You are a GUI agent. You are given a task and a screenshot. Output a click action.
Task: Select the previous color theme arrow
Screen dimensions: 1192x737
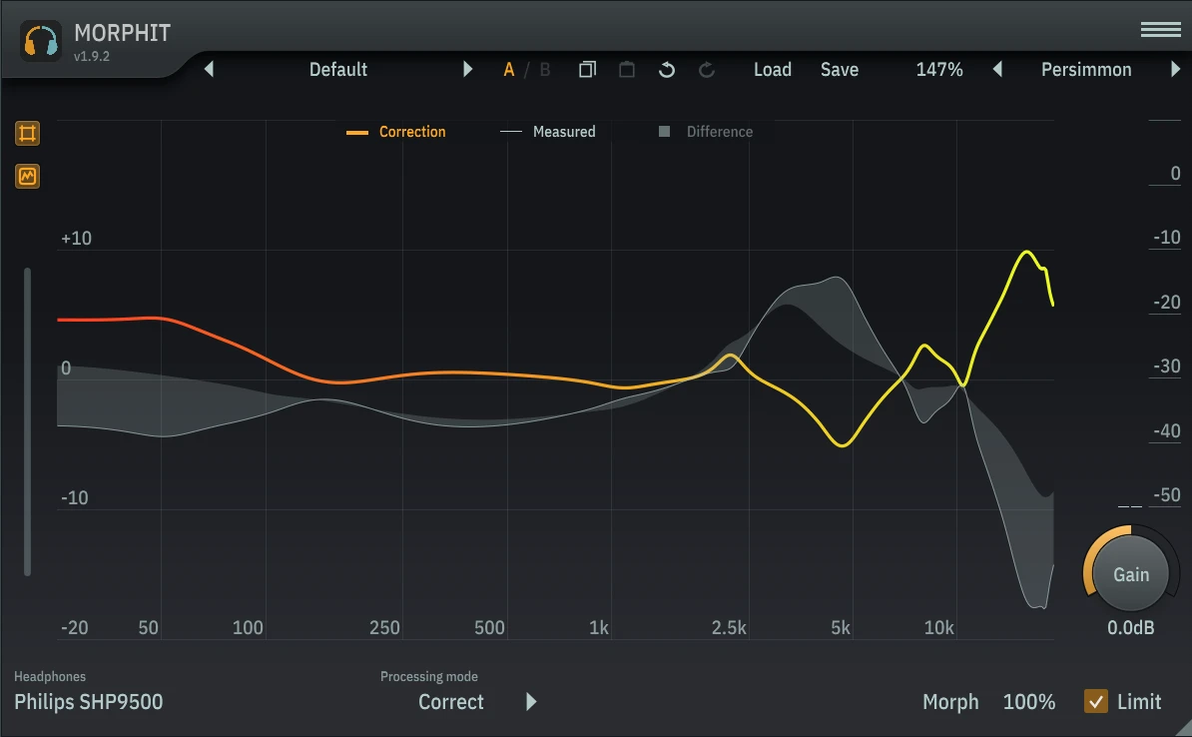(x=997, y=70)
